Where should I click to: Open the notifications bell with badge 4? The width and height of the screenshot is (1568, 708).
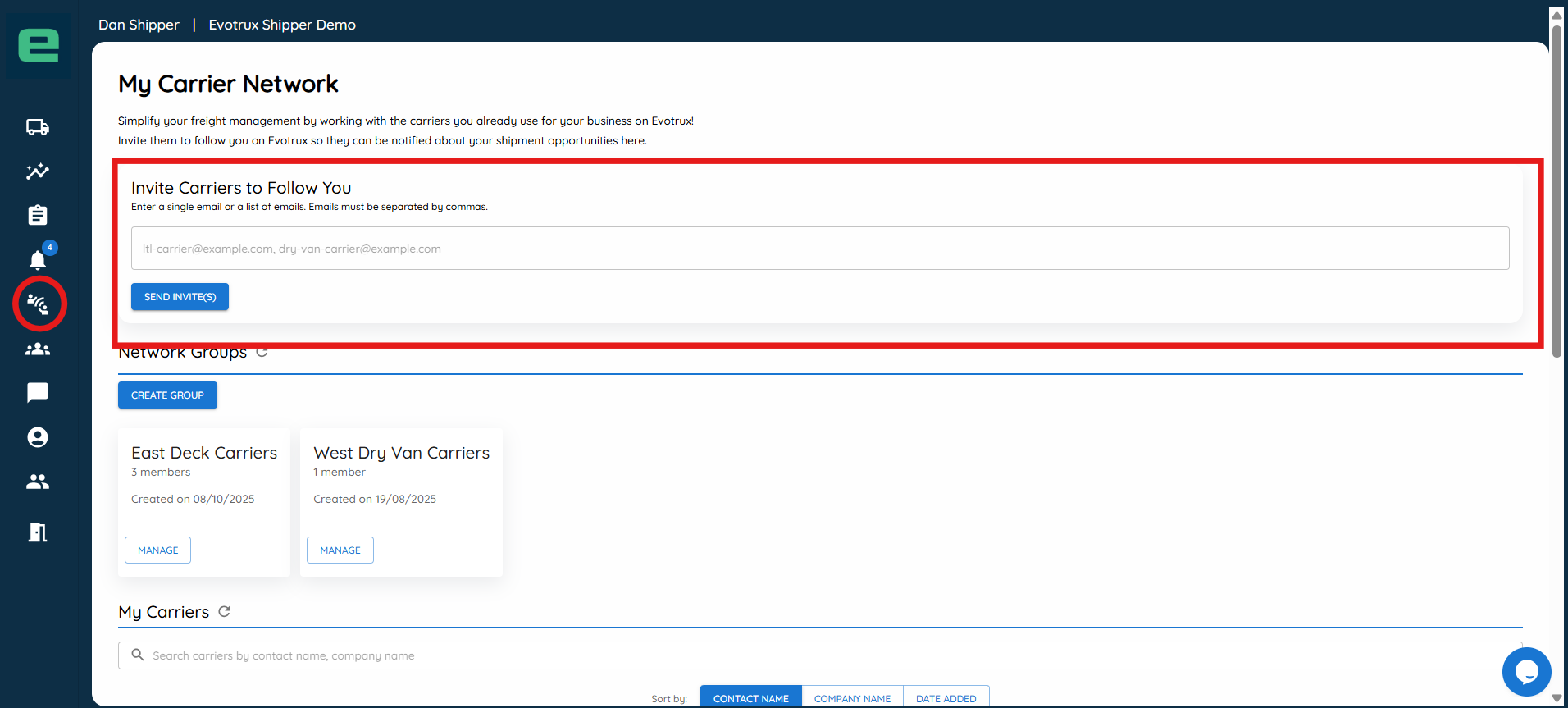click(38, 260)
